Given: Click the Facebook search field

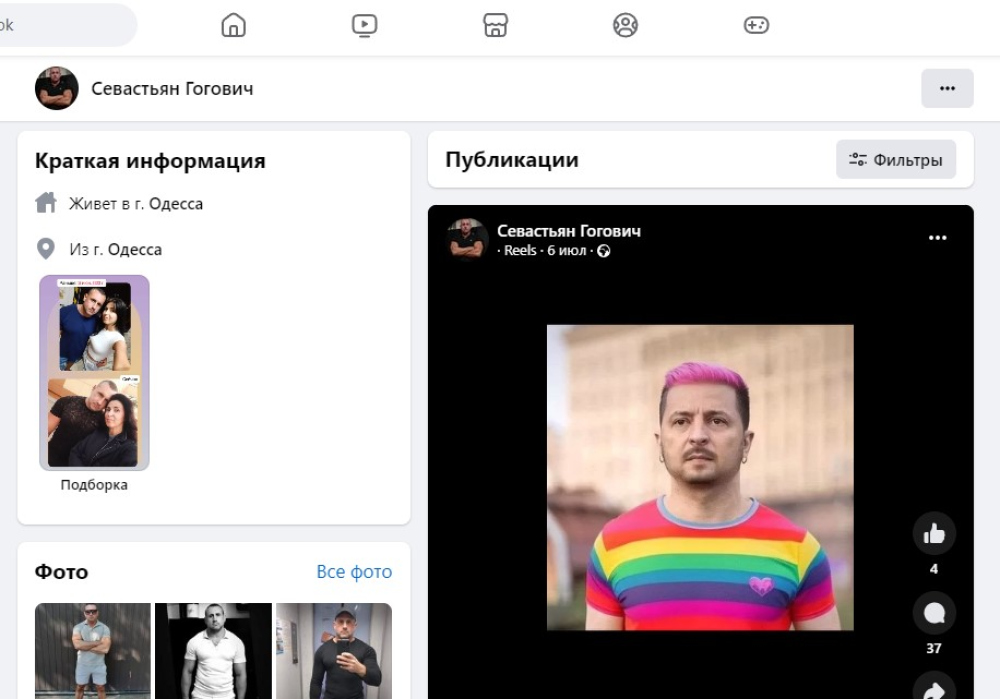Looking at the screenshot, I should (65, 25).
